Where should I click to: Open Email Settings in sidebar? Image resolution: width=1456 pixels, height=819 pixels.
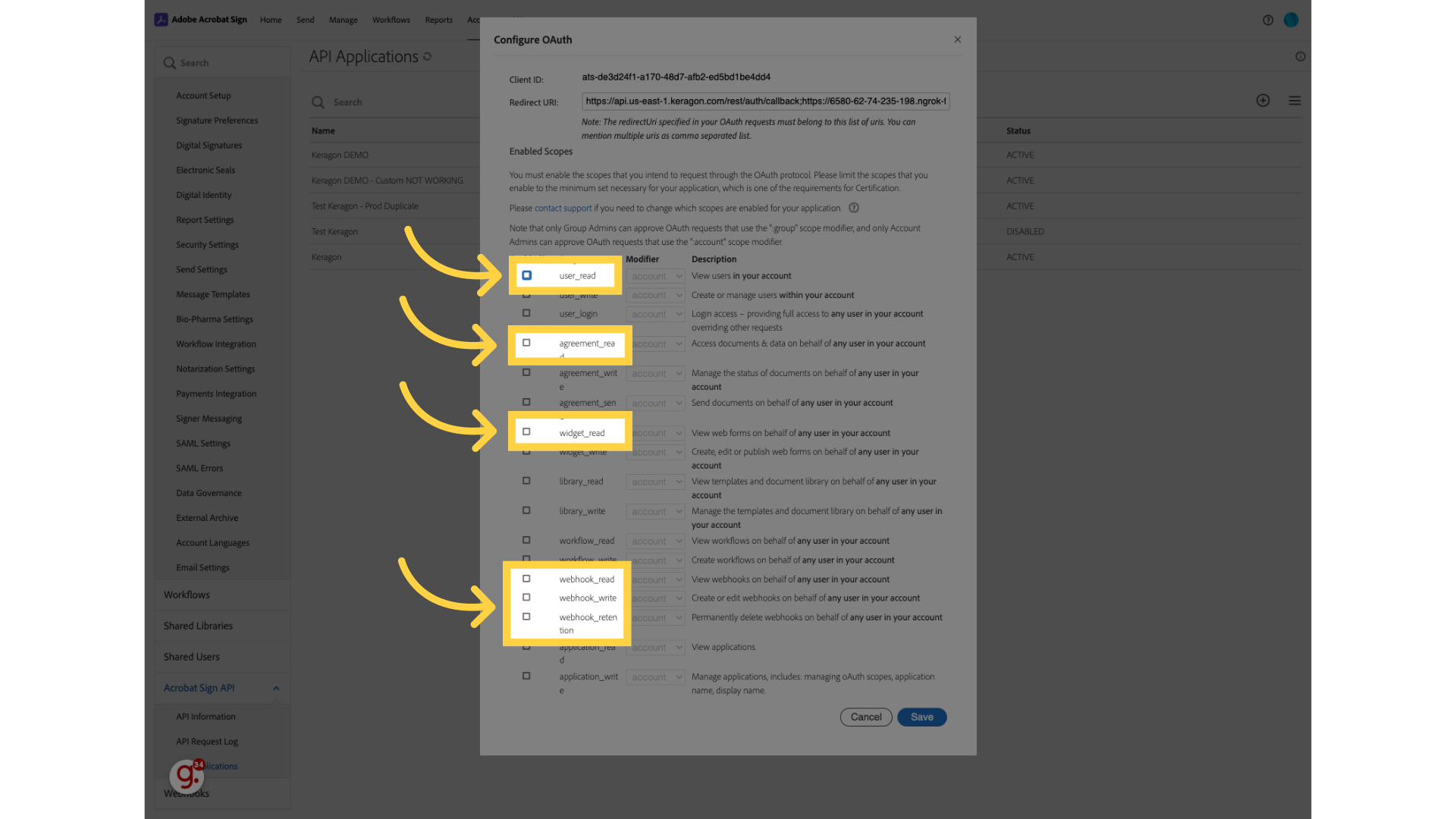(202, 568)
